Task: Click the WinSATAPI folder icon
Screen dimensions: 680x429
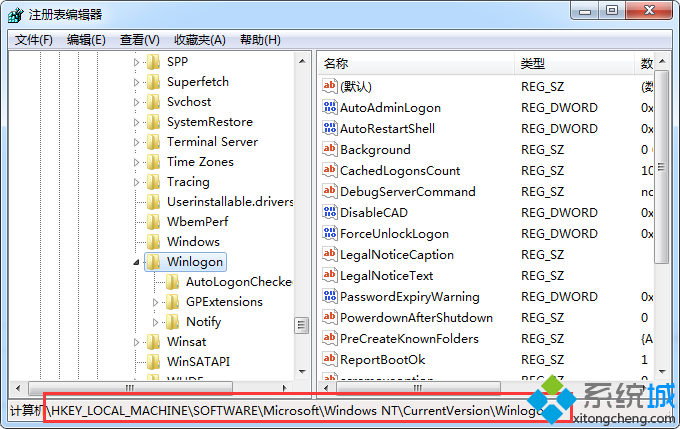Action: 154,361
